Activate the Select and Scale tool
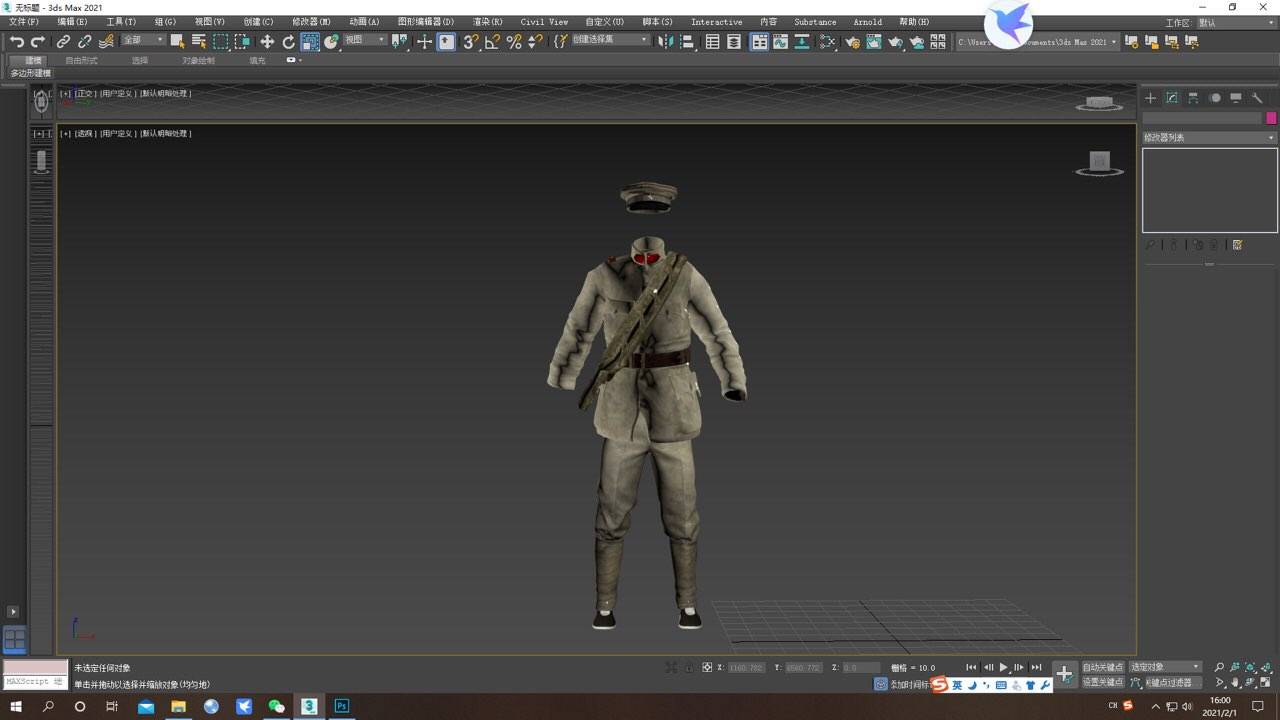 pyautogui.click(x=310, y=42)
